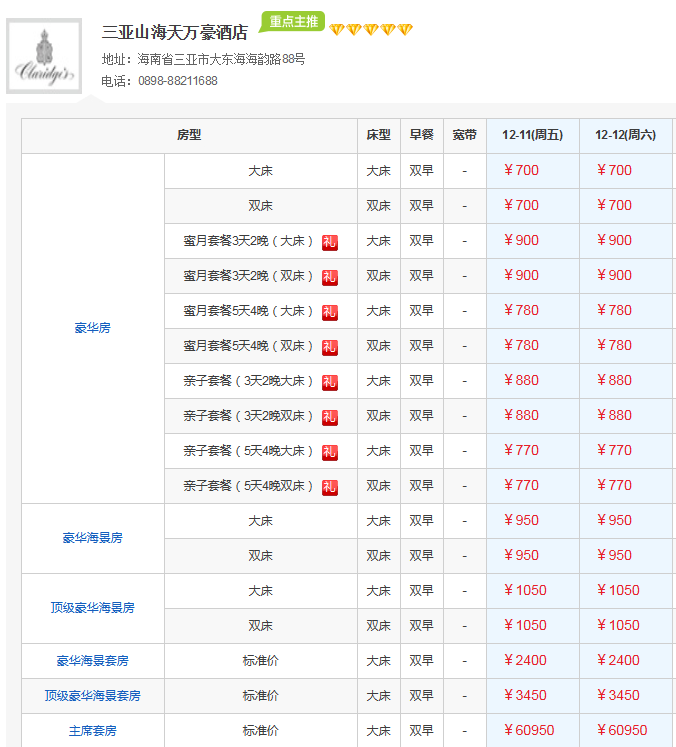
Task: Click the gift icon for 蜜月套餐5天4晚（大床）
Action: point(330,312)
